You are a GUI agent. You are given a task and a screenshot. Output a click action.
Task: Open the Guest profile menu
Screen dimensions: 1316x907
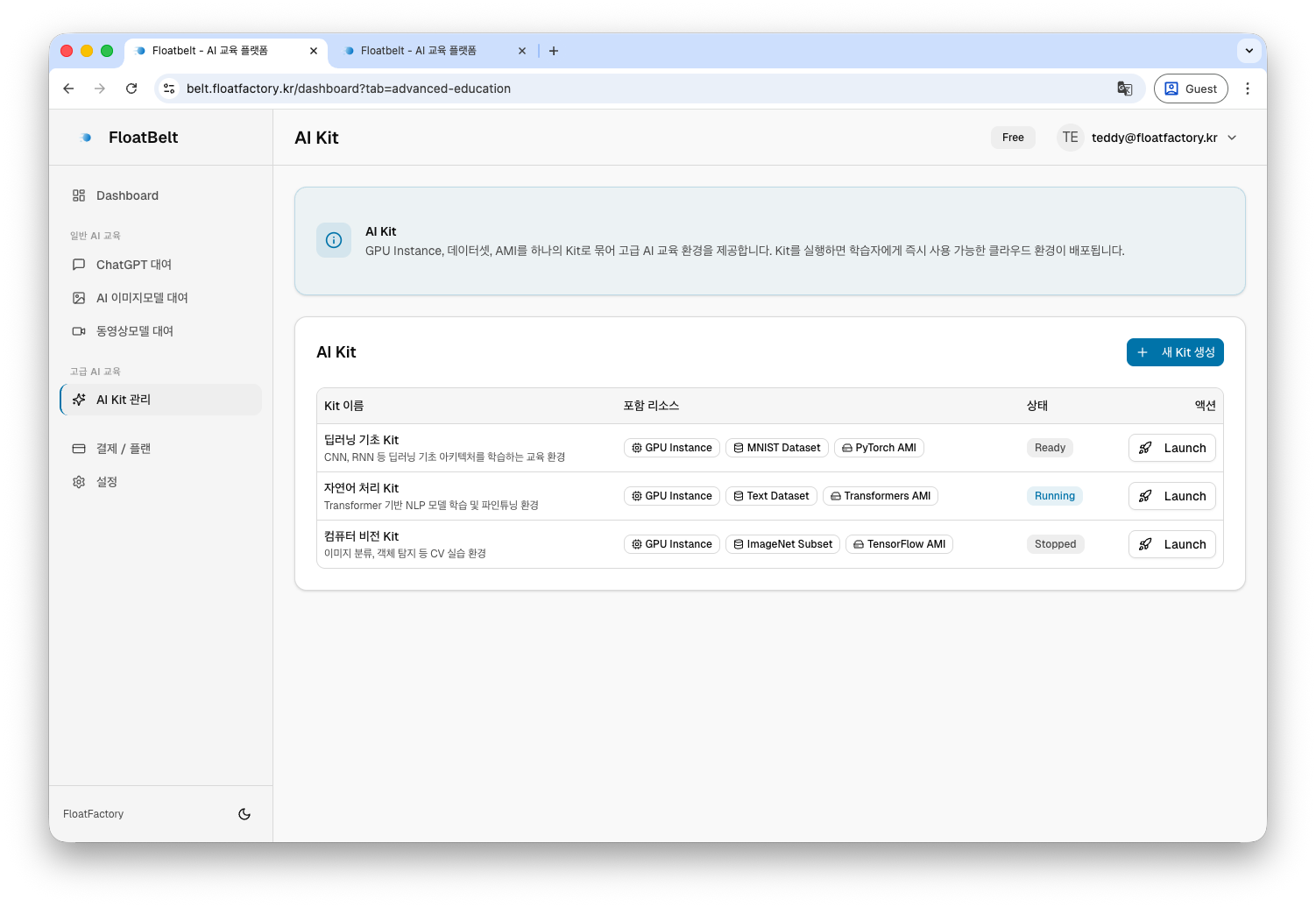[1191, 89]
